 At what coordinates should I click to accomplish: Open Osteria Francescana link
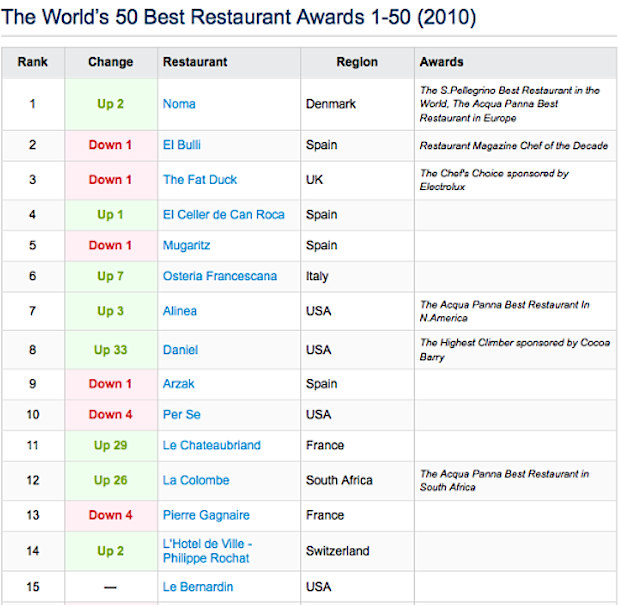[220, 276]
